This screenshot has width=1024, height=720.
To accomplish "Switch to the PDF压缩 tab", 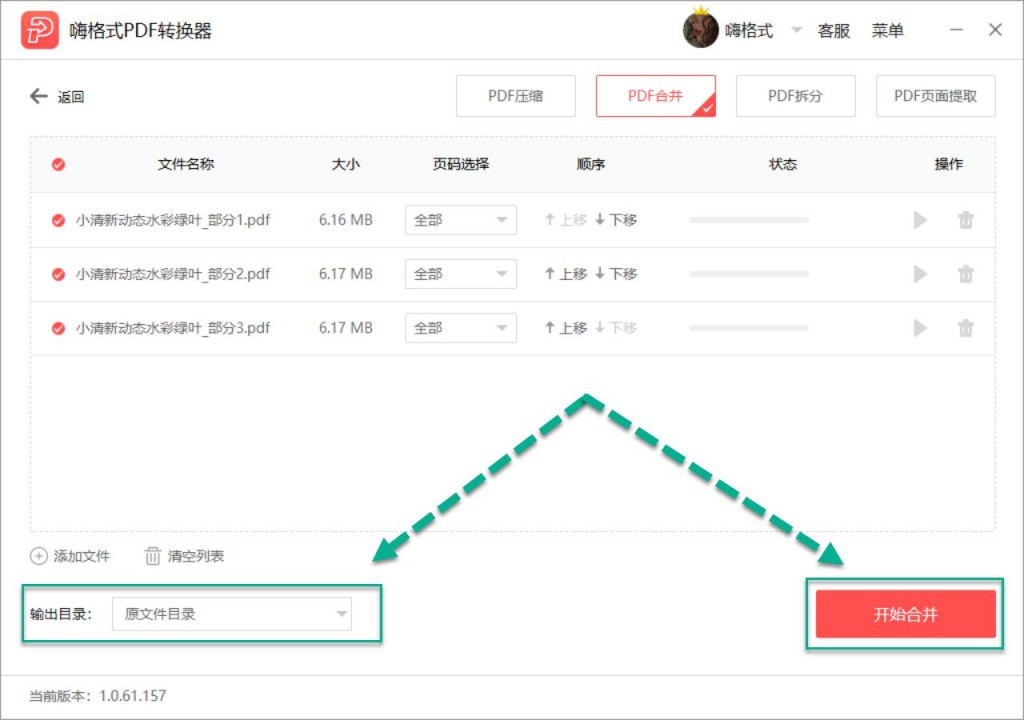I will point(515,96).
